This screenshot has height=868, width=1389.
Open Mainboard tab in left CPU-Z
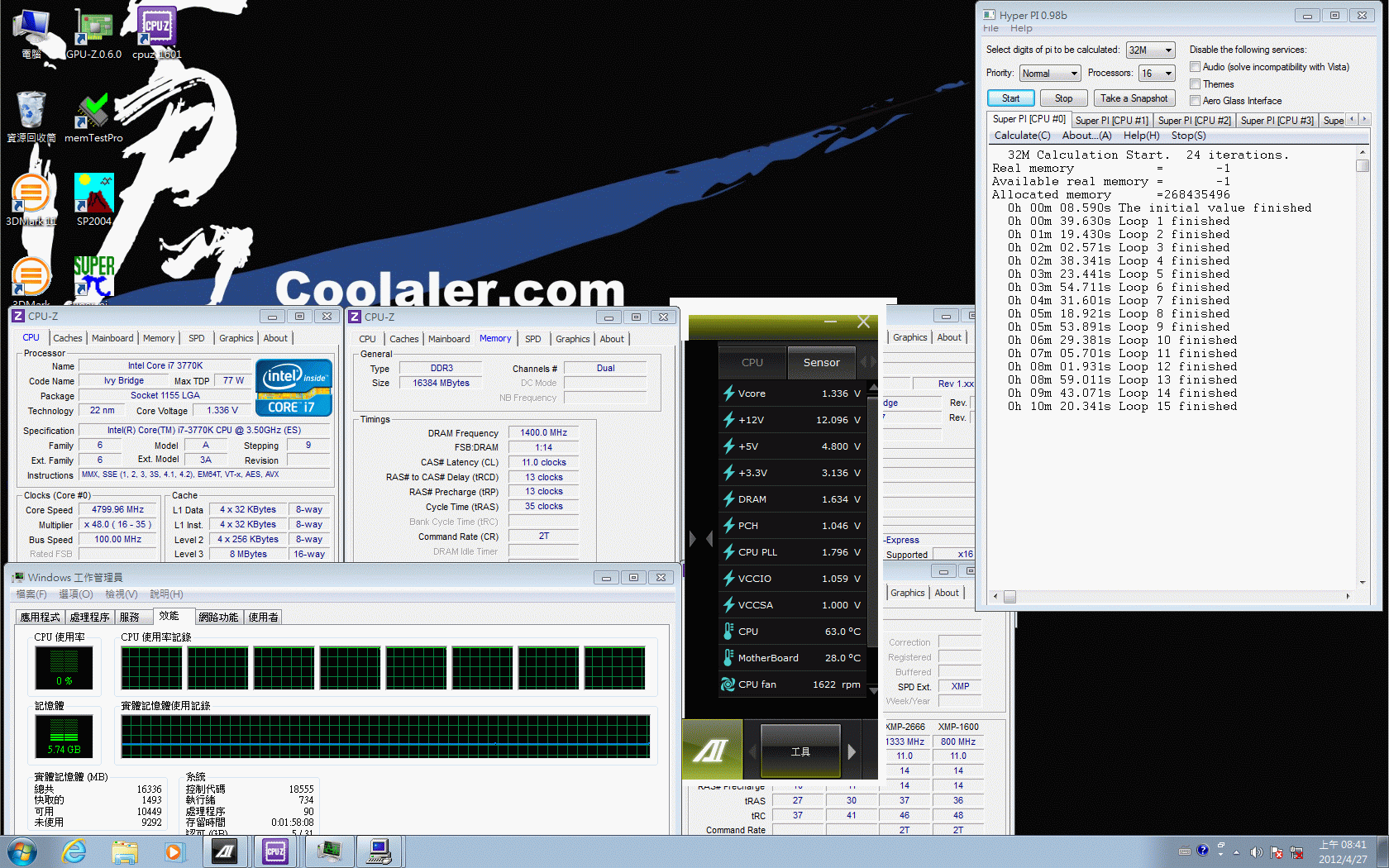coord(112,338)
